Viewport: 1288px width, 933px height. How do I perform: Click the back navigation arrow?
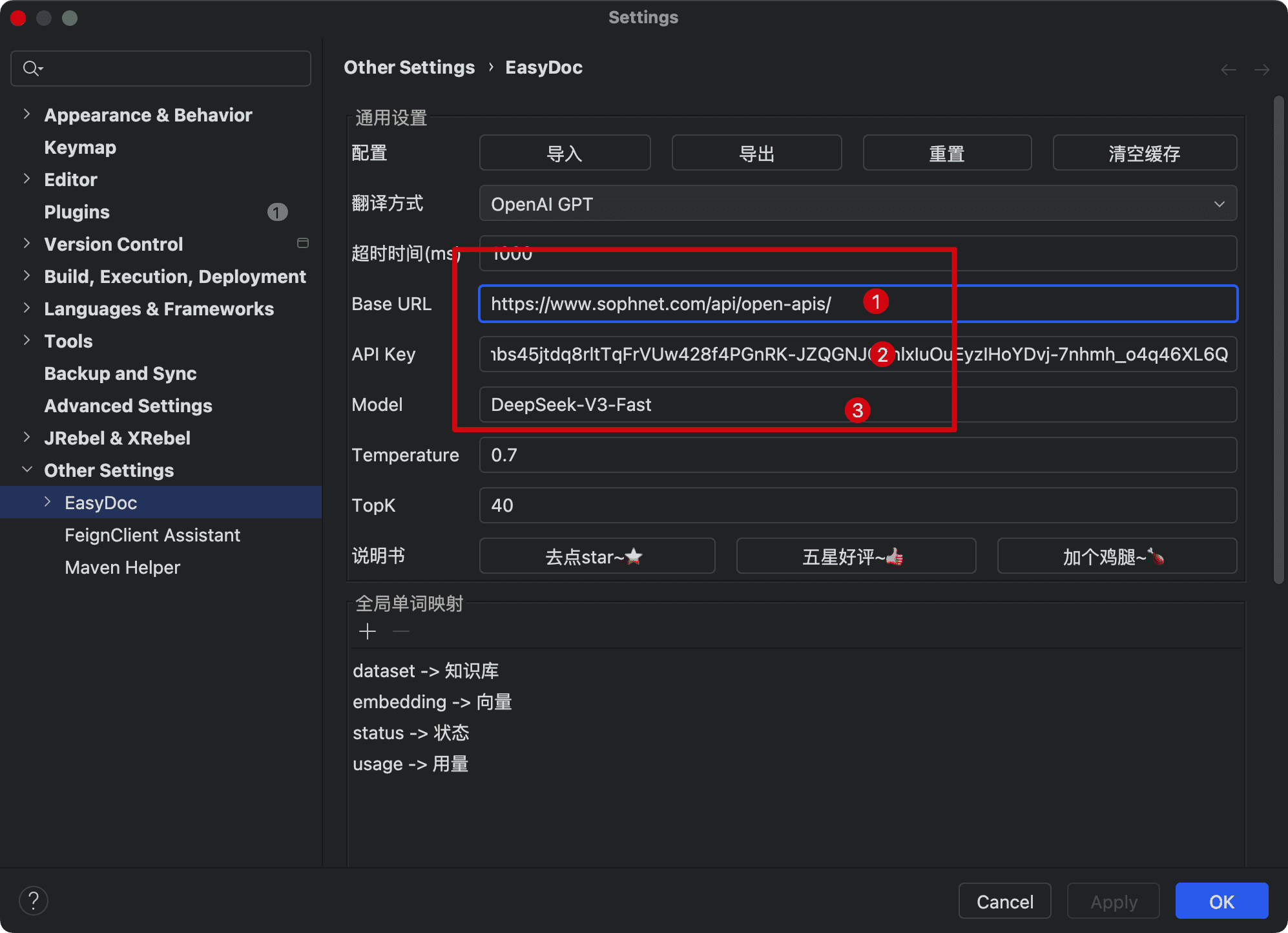click(x=1229, y=69)
